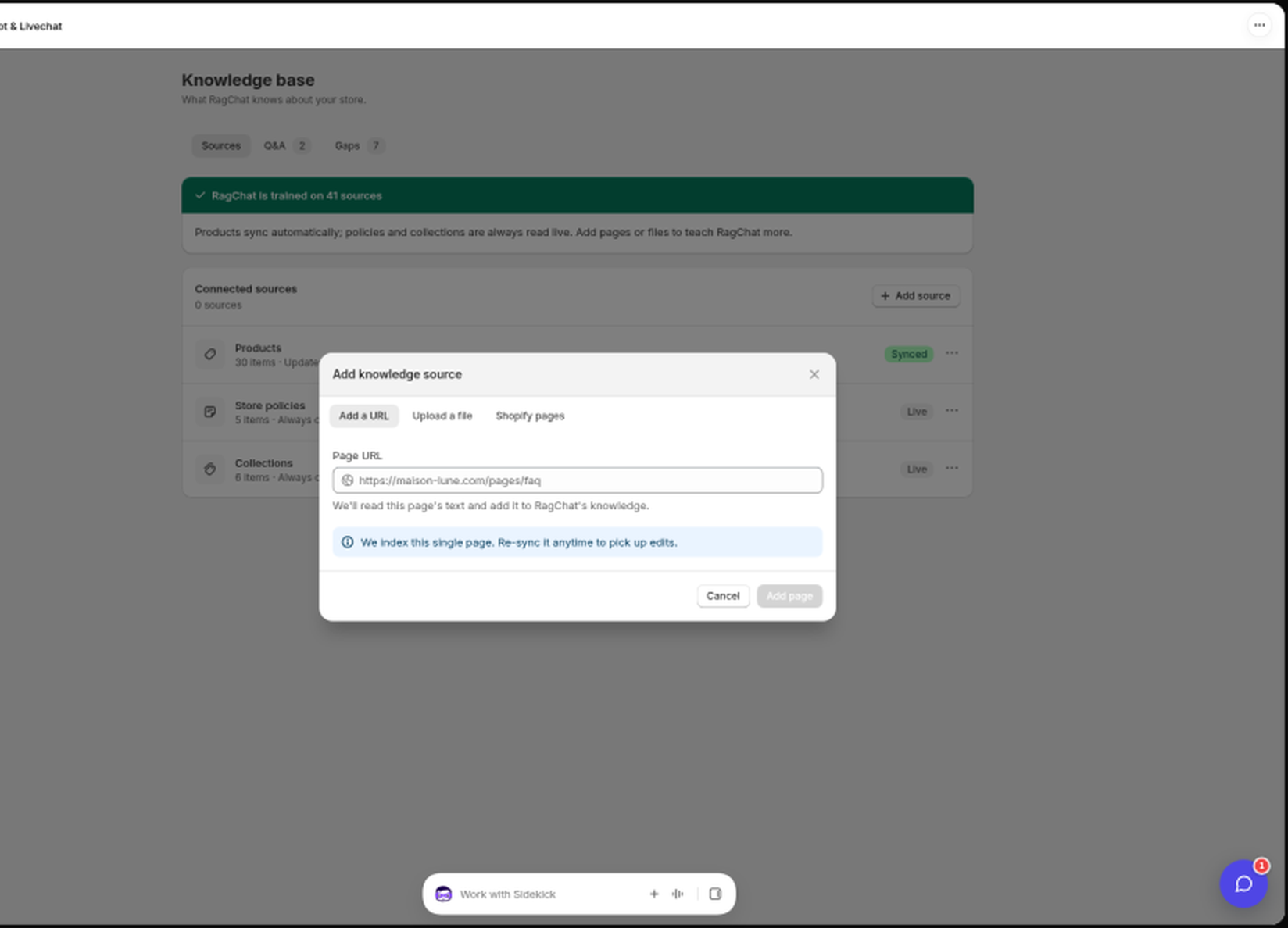Click the Synced status badge
The width and height of the screenshot is (1288, 928).
tap(909, 354)
